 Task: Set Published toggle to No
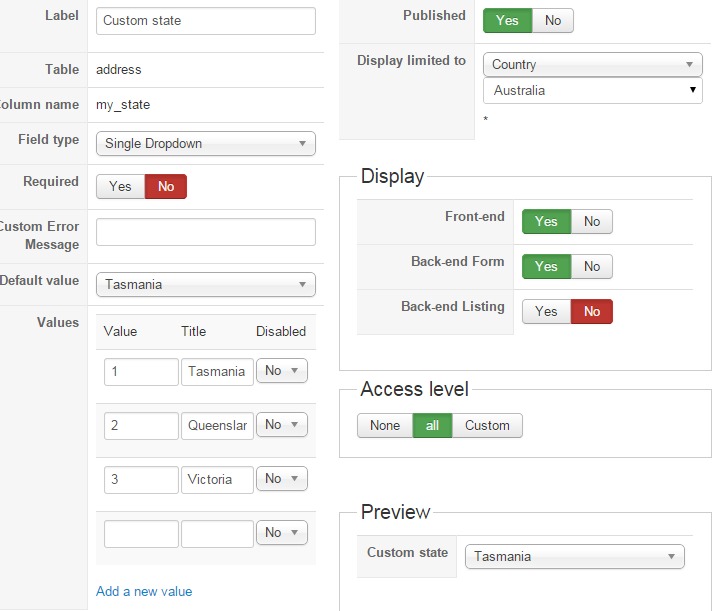click(553, 20)
